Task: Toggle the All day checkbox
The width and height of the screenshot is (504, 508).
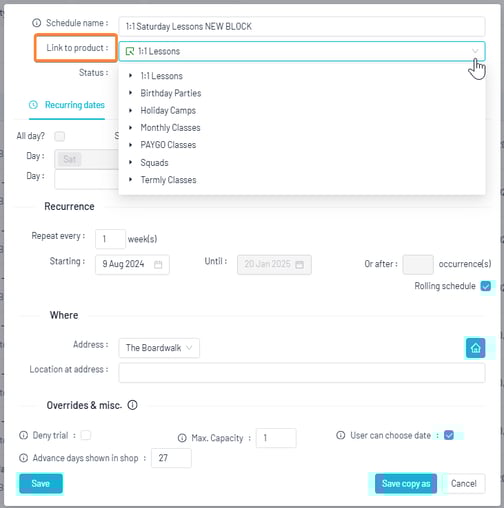Action: tap(60, 136)
